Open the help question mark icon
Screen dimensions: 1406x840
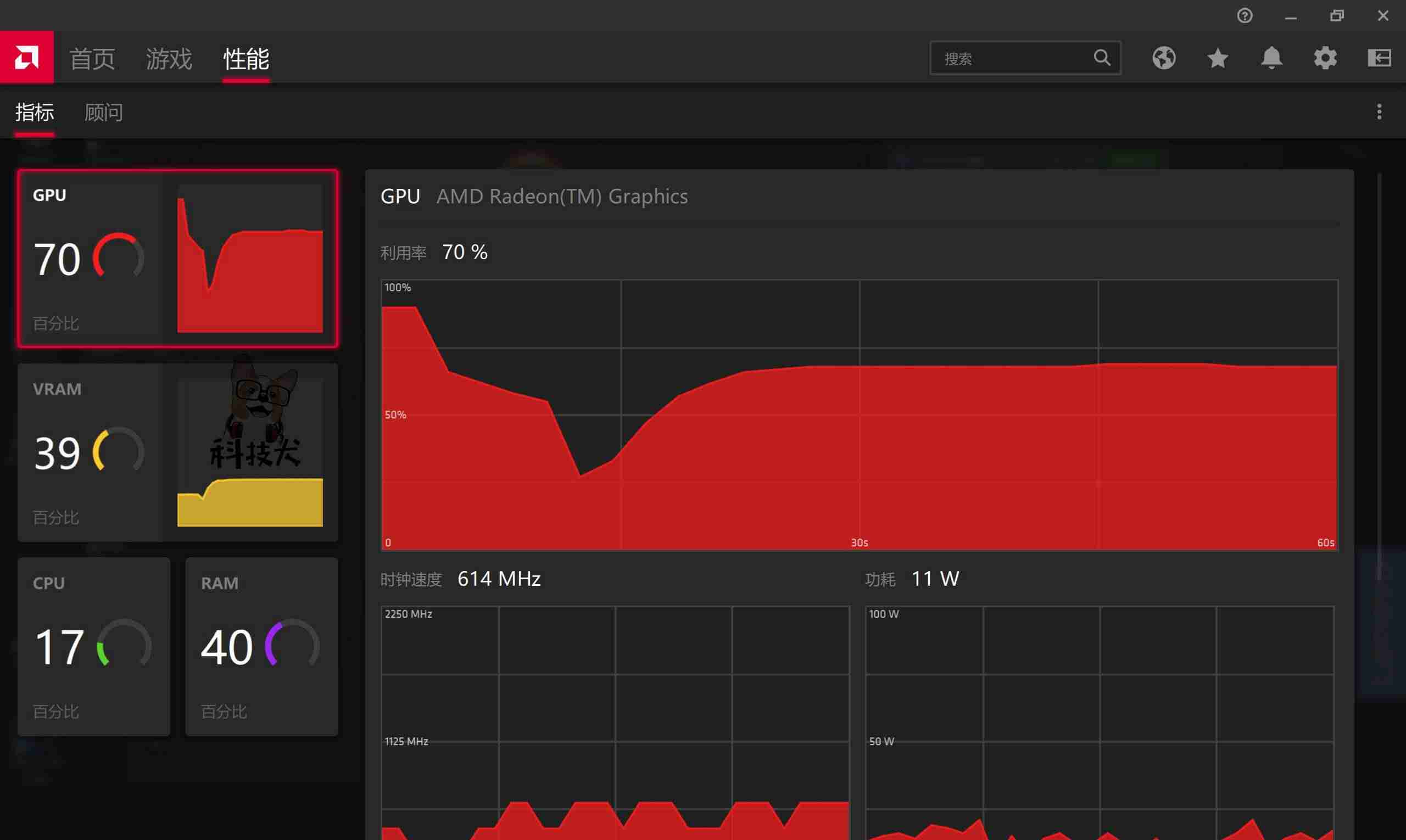[x=1244, y=15]
